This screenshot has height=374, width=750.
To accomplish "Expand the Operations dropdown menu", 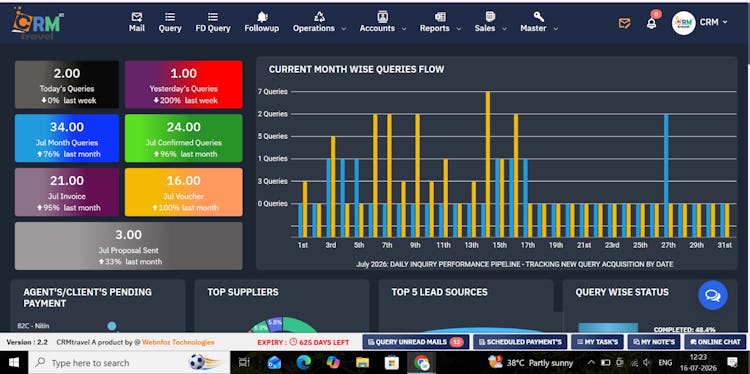I will coord(320,22).
